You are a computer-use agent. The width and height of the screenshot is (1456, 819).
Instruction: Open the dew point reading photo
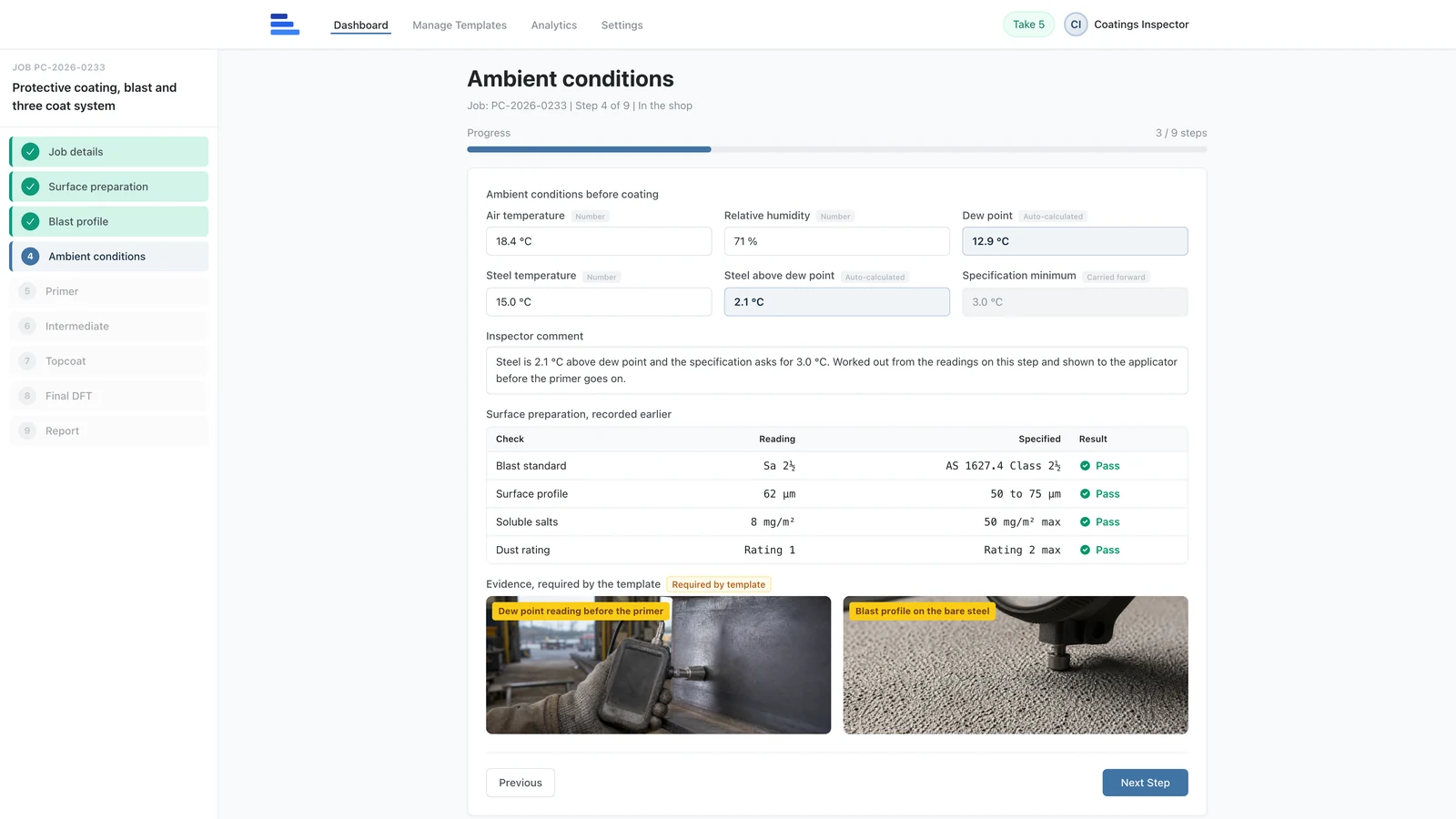pyautogui.click(x=658, y=665)
